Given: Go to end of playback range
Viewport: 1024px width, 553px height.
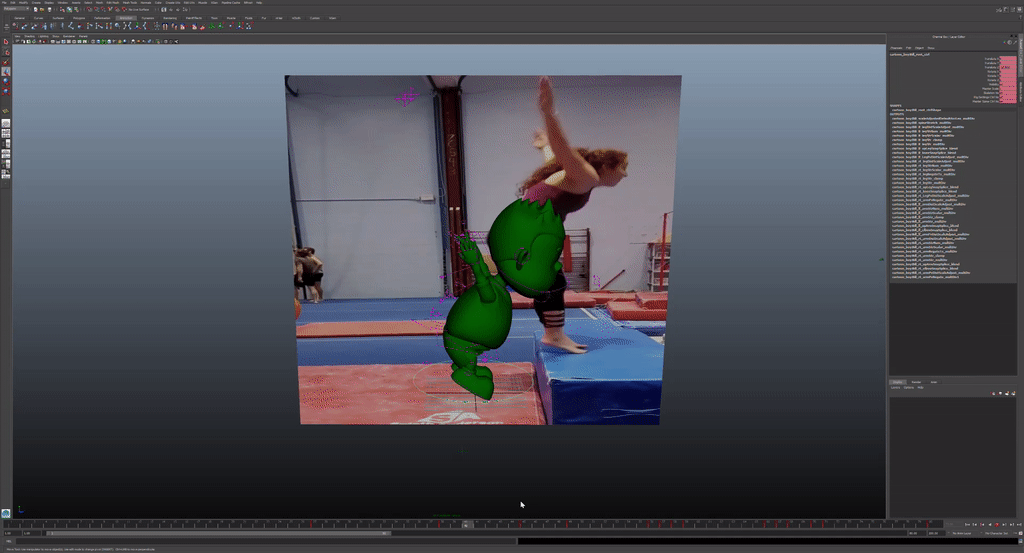Looking at the screenshot, I should pos(1019,524).
